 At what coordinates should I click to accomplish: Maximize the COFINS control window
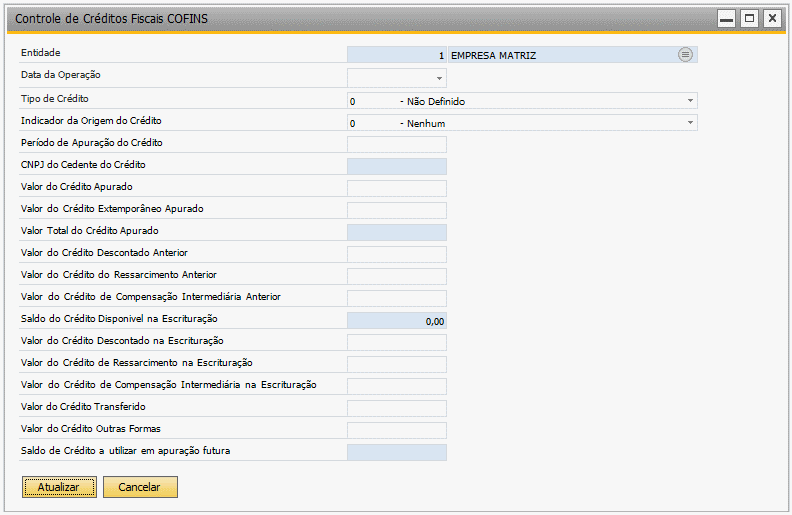coord(750,19)
